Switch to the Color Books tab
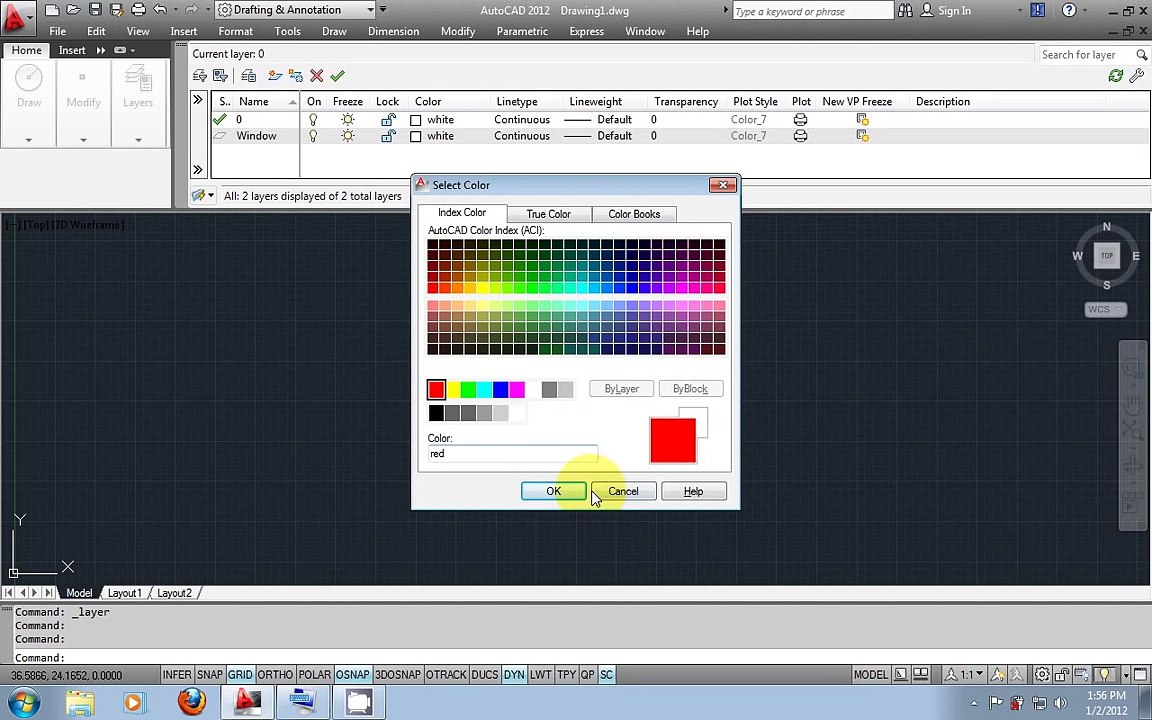Viewport: 1152px width, 720px height. click(634, 214)
